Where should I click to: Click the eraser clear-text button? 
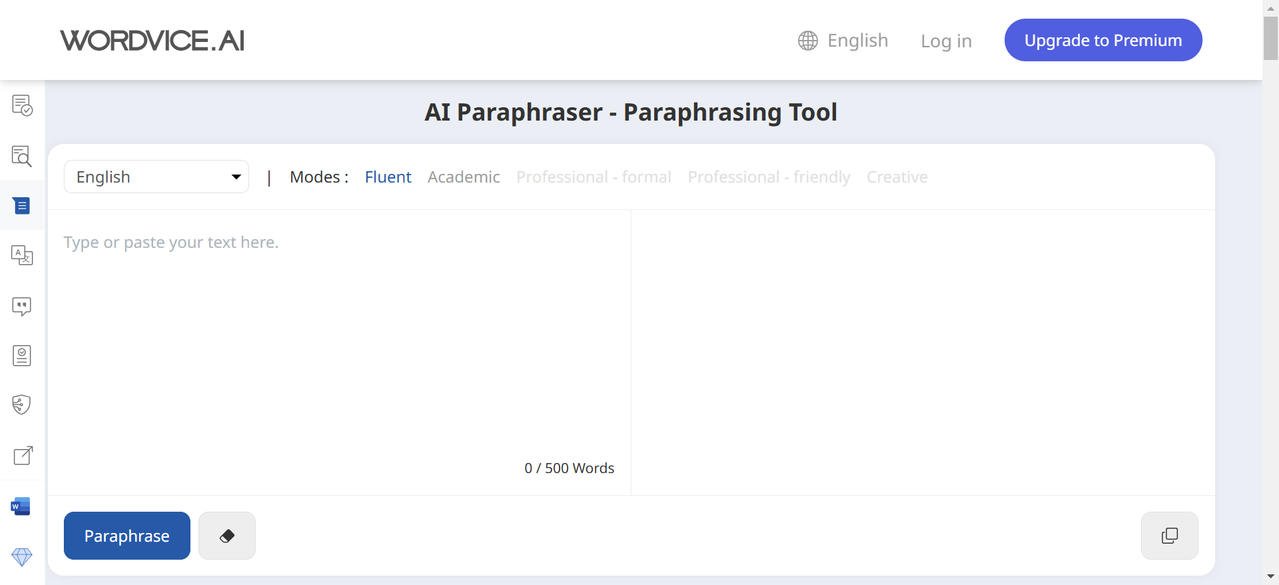(x=227, y=536)
